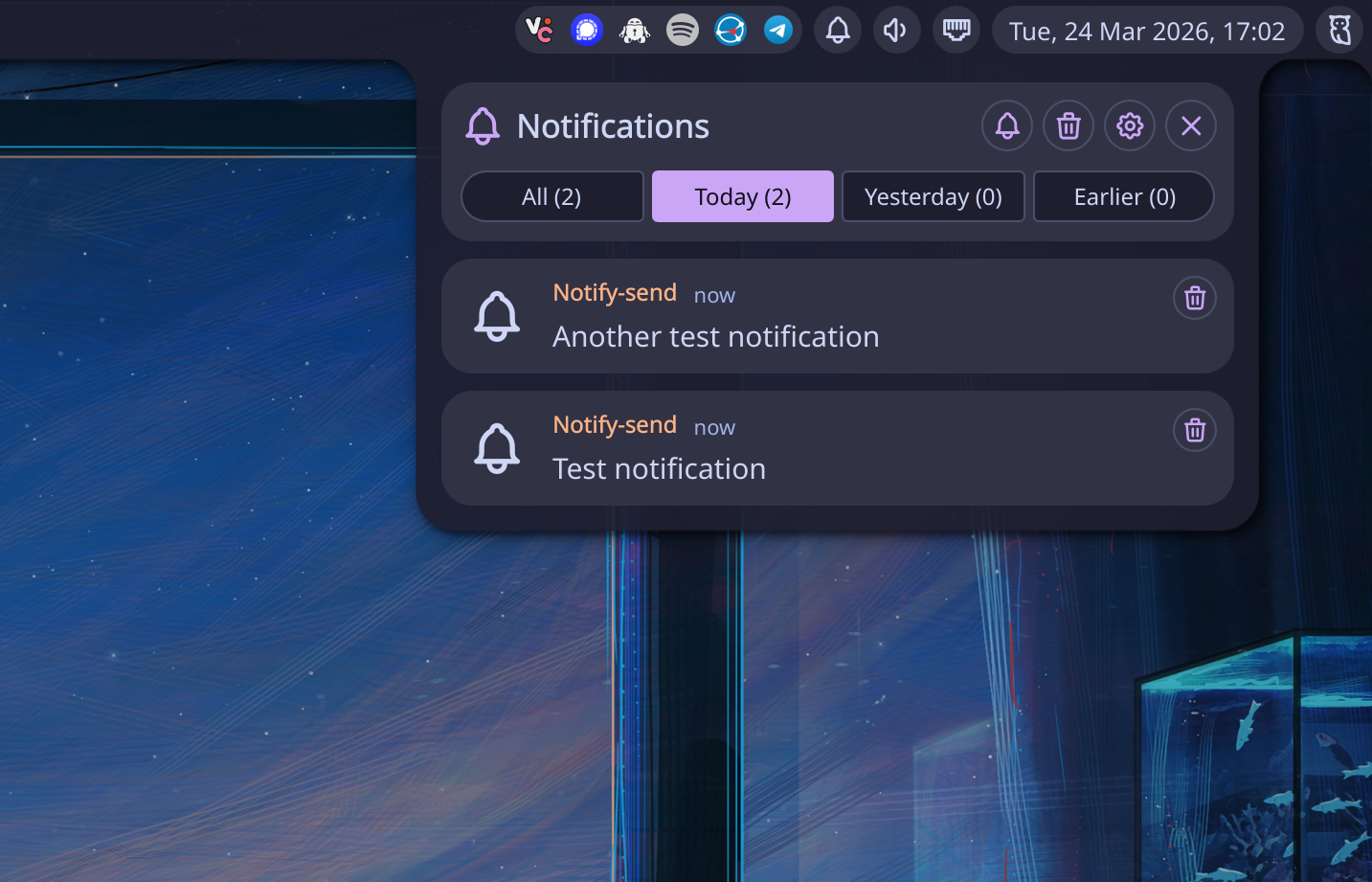Open the blue compass tray icon
This screenshot has height=882, width=1372.
pyautogui.click(x=730, y=30)
